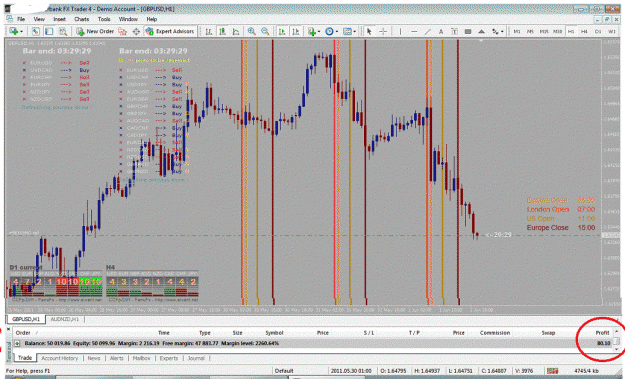Image resolution: width=625 pixels, height=379 pixels.
Task: Switch timeframe to M30
Action: tap(557, 31)
